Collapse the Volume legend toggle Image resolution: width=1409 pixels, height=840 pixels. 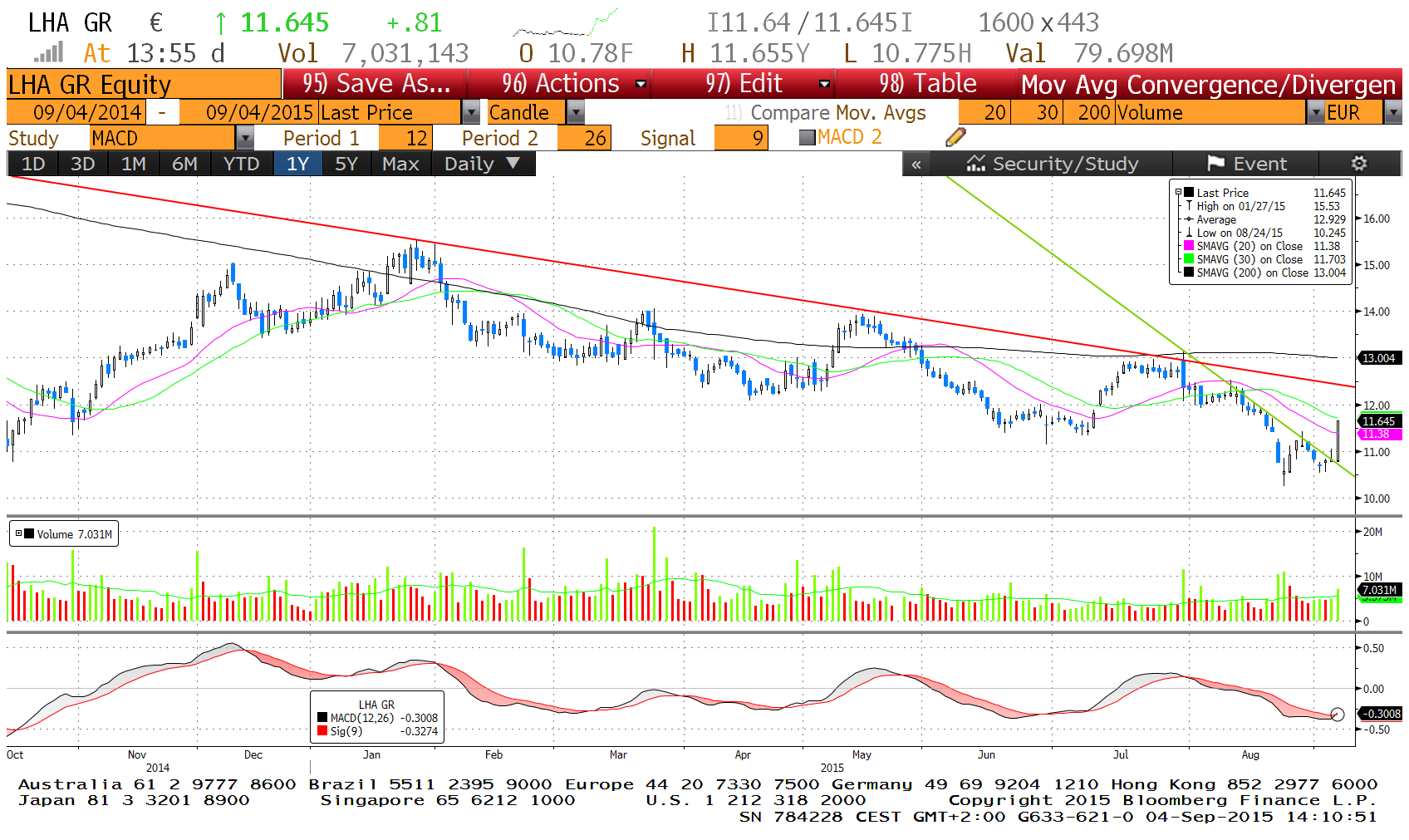pyautogui.click(x=18, y=533)
